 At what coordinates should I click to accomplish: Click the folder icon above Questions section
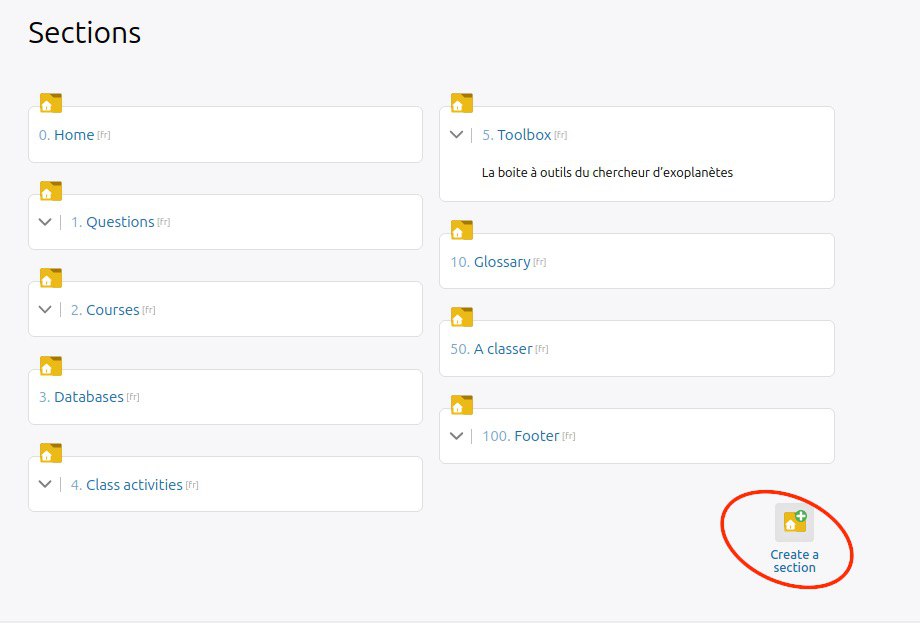click(x=51, y=191)
